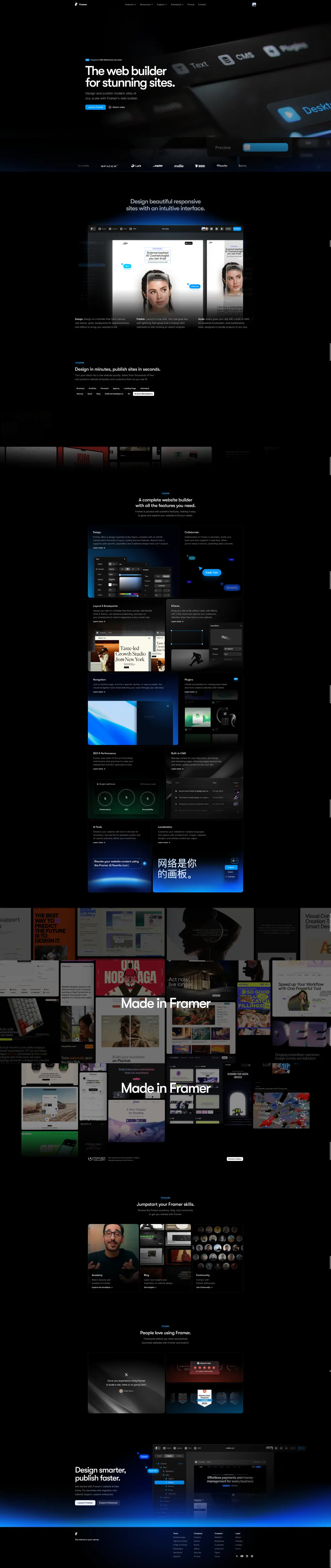
Task: Click the X (Twitter) icon in footer
Action: pyautogui.click(x=237, y=1556)
